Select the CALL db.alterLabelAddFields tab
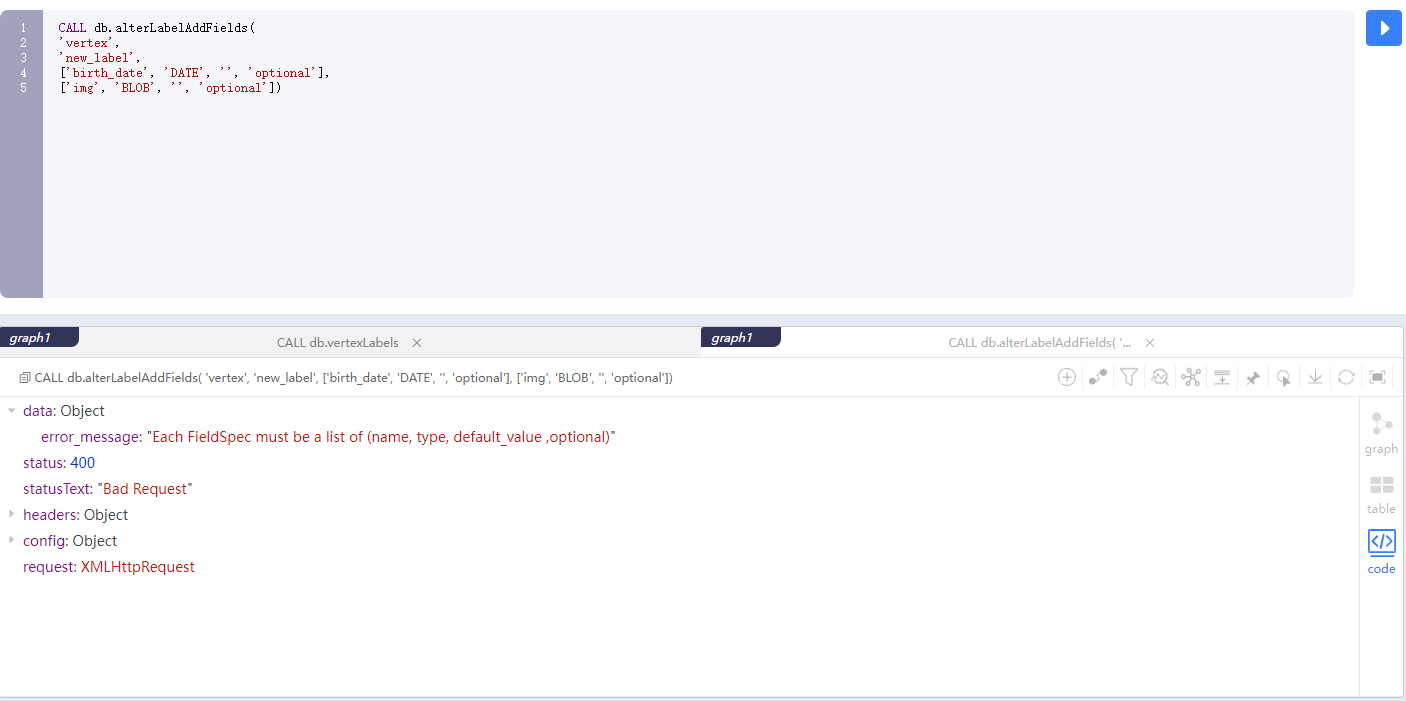This screenshot has height=701, width=1406. (1043, 342)
